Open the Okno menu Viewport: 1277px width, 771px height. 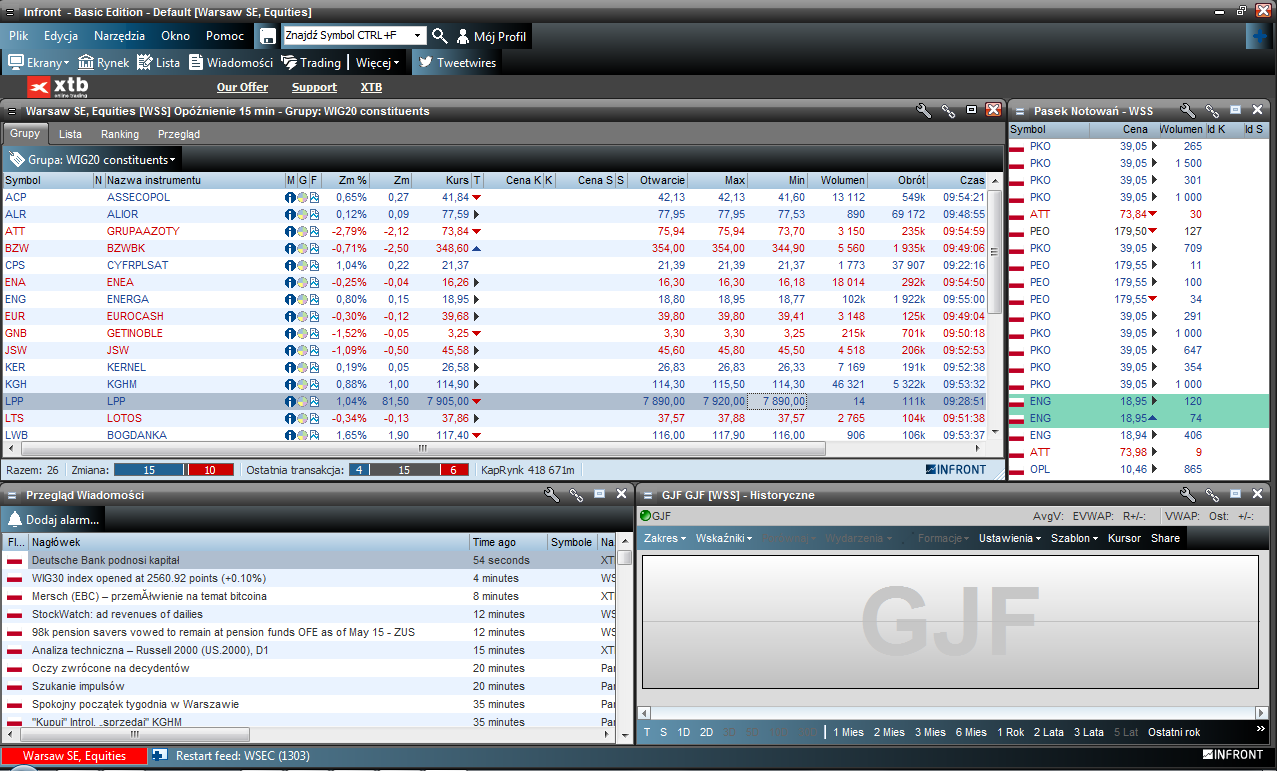click(x=176, y=36)
